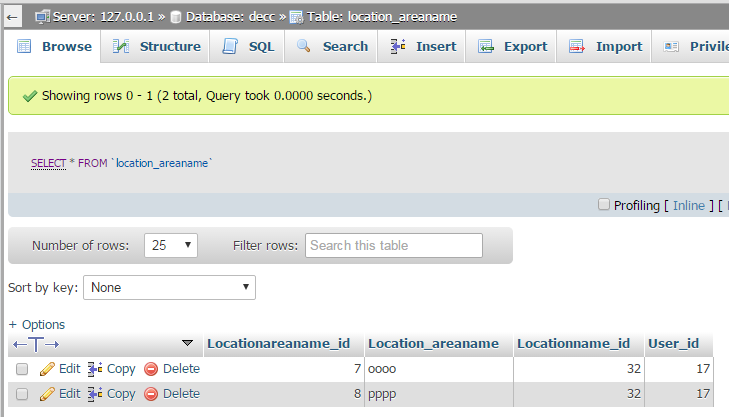Click the pencil edit icon for row oooo
729x417 pixels.
pos(47,369)
